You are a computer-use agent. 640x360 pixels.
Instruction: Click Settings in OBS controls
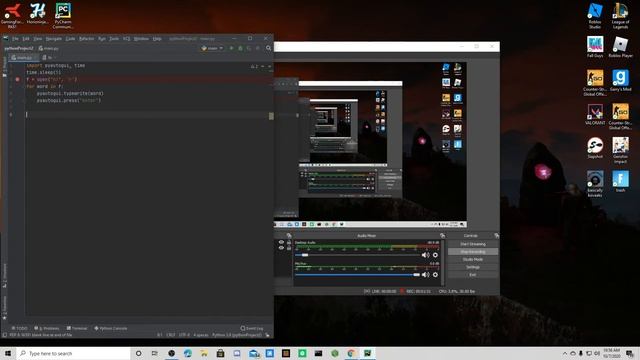click(x=473, y=267)
